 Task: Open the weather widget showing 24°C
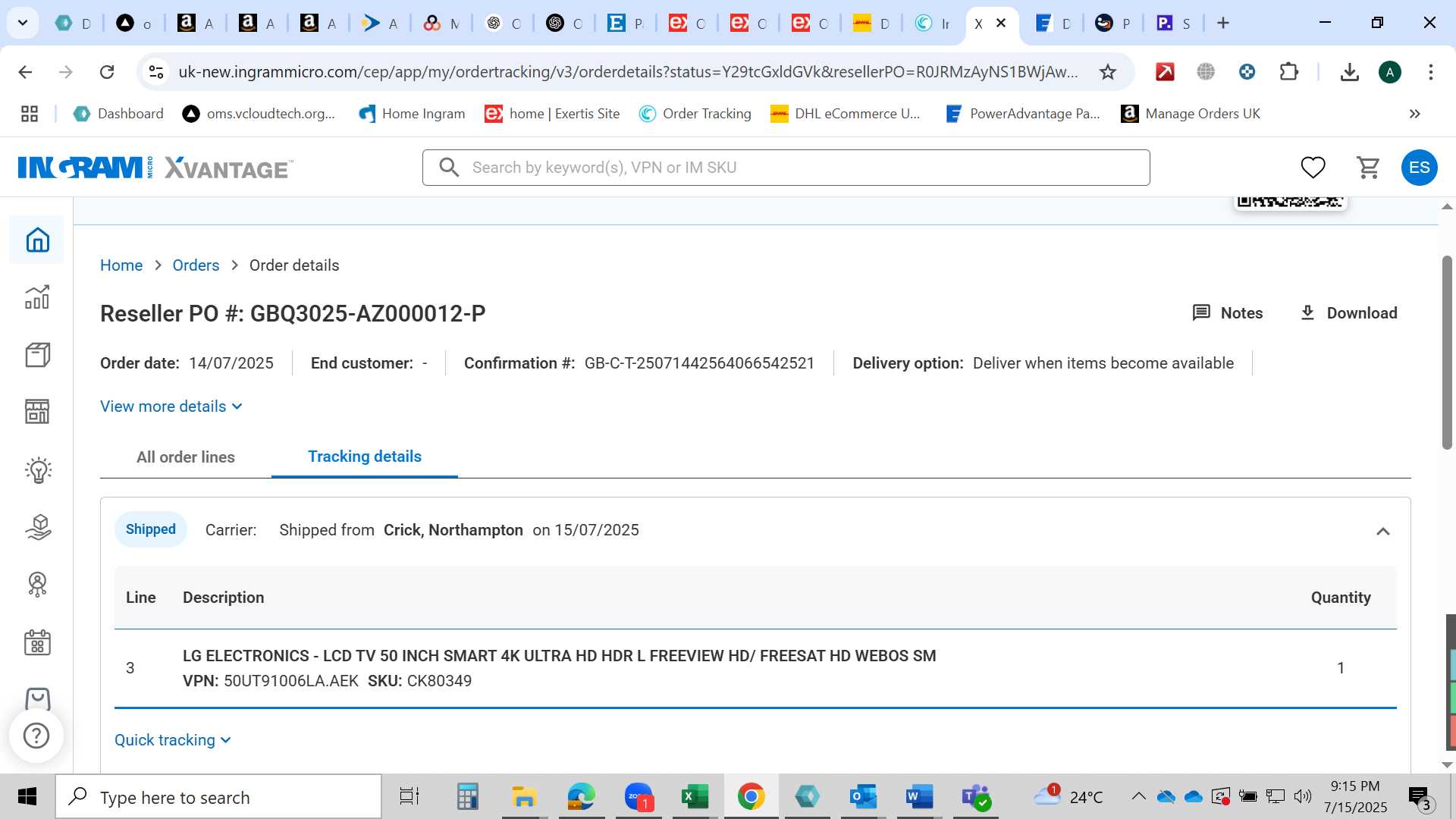coord(1069,797)
